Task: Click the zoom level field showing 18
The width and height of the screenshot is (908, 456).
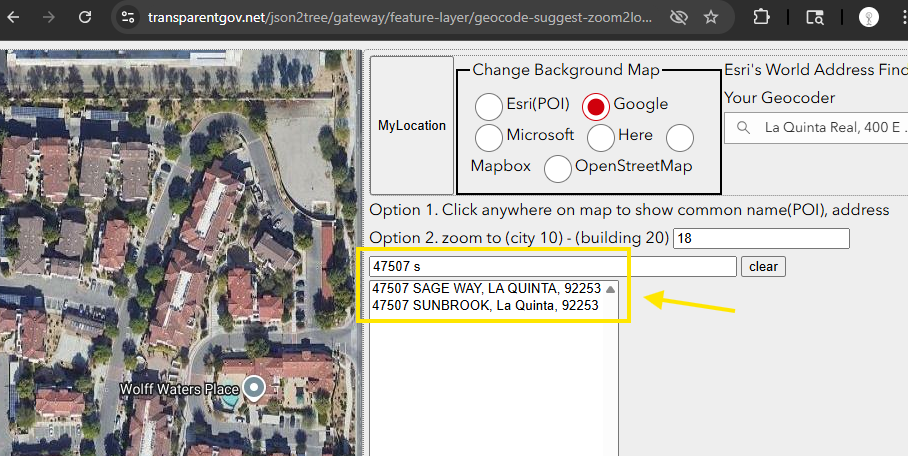Action: (761, 238)
